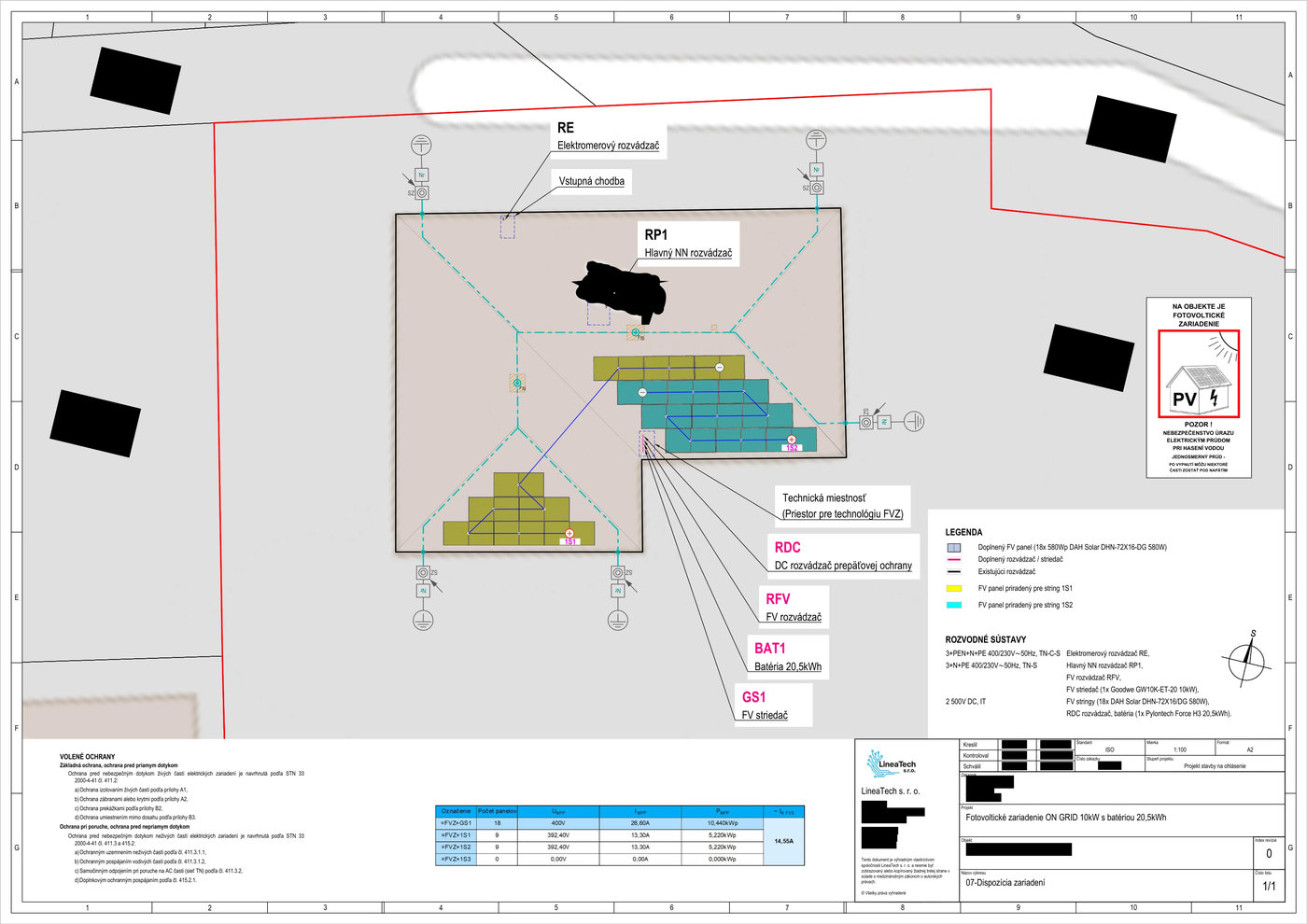Select the magenta RDC label
Viewport: 1307px width, 924px height.
[787, 548]
